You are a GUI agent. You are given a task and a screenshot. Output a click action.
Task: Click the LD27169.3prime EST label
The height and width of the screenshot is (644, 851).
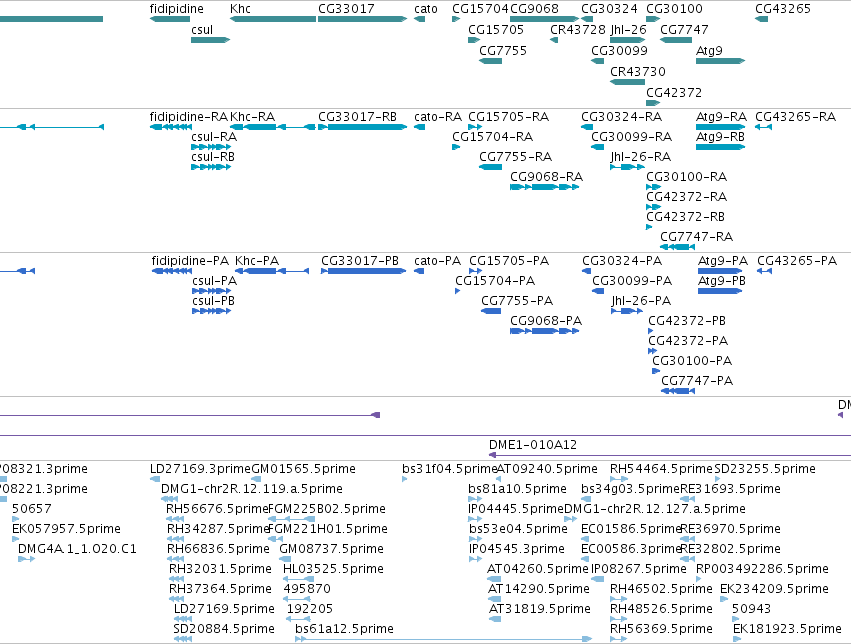coord(200,469)
